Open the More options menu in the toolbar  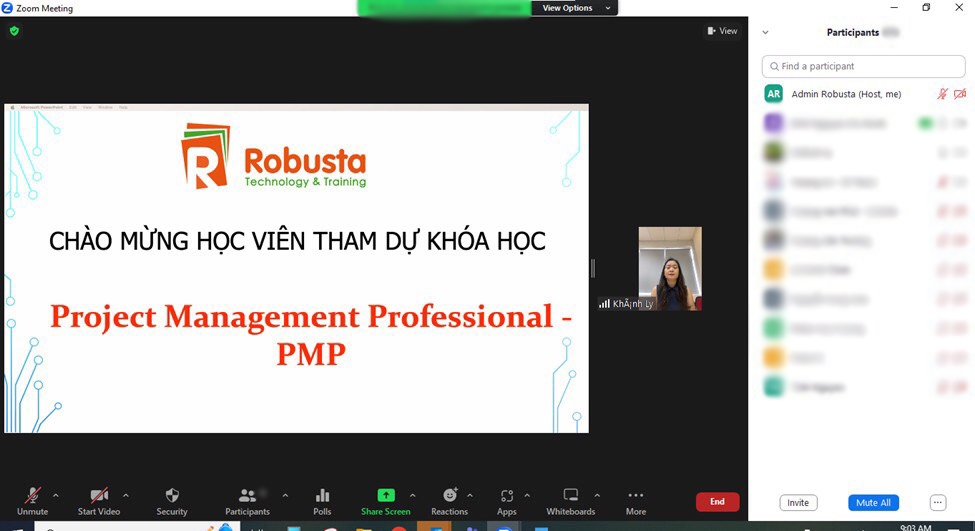tap(635, 501)
